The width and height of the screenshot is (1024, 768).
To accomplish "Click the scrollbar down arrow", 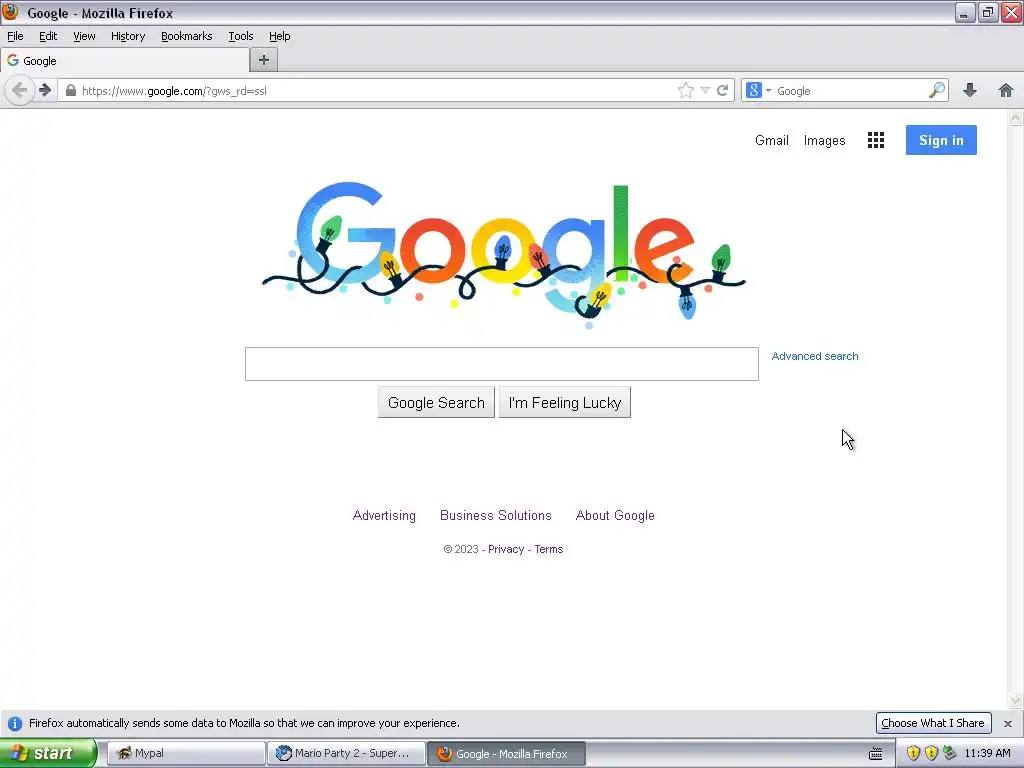I will click(1015, 701).
